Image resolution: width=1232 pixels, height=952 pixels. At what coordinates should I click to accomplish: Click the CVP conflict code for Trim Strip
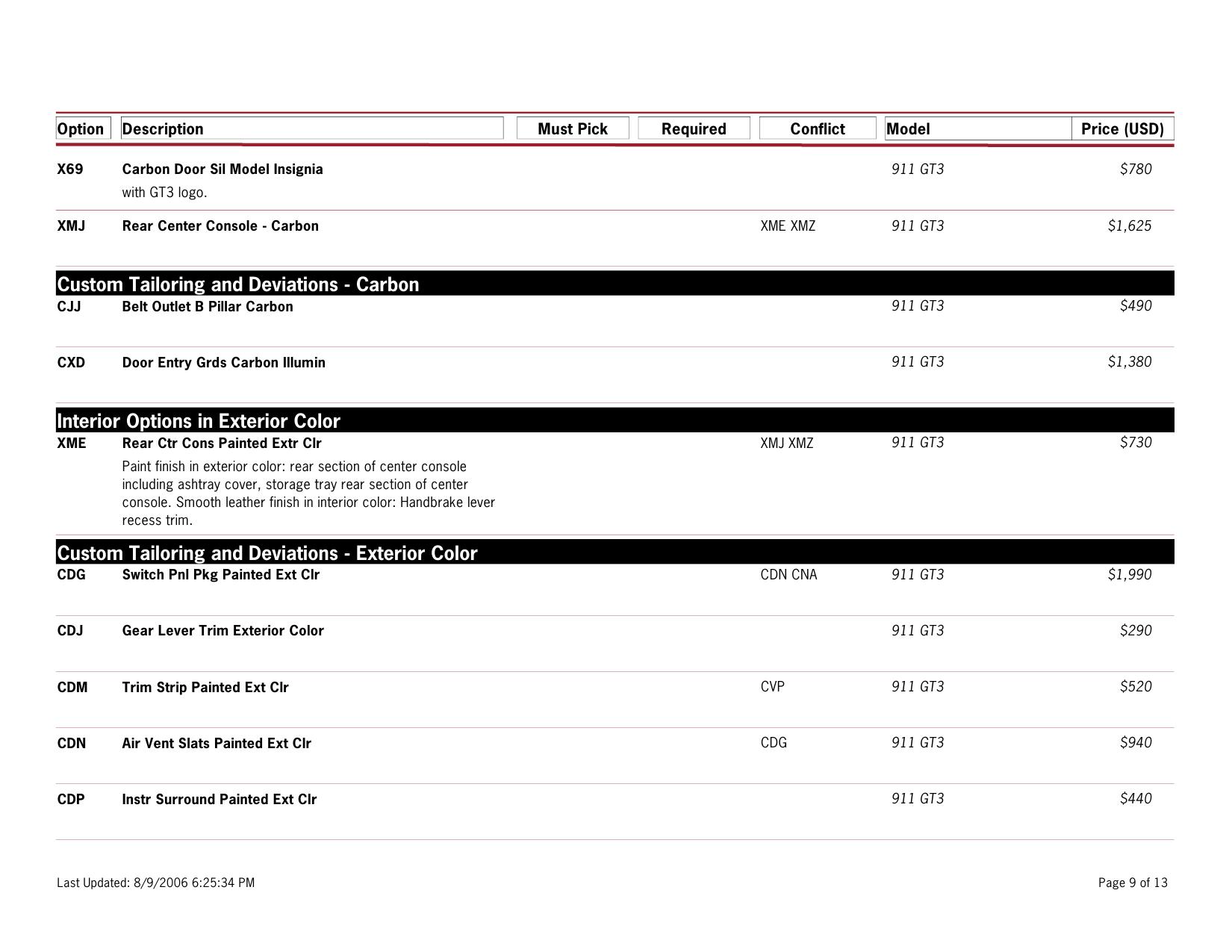[x=773, y=687]
